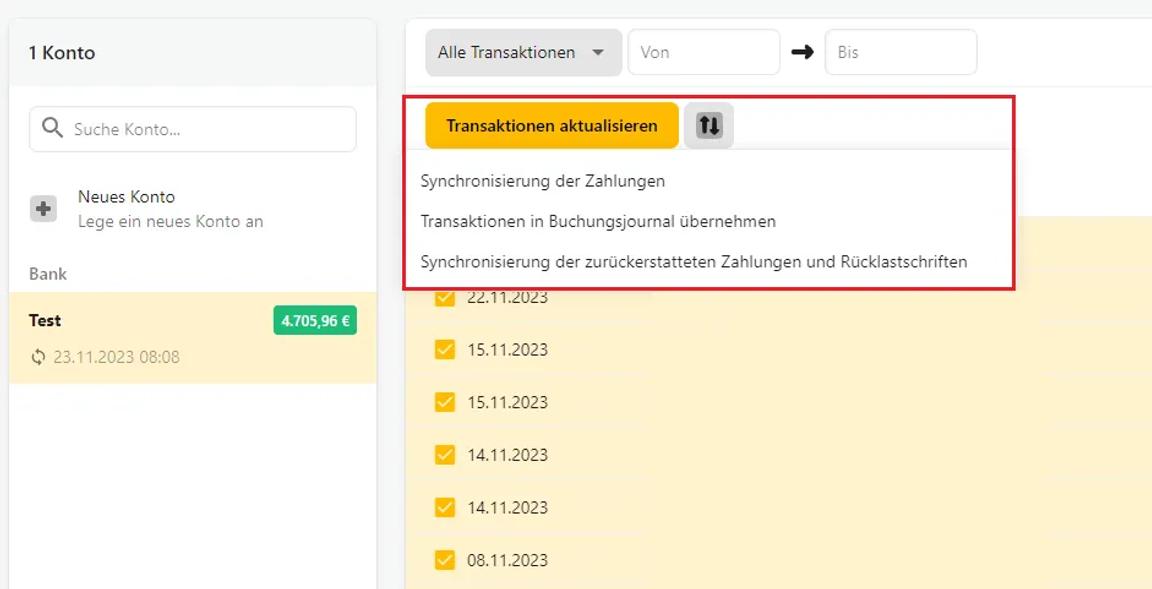Click the 4.705,96 € balance badge

pos(315,320)
